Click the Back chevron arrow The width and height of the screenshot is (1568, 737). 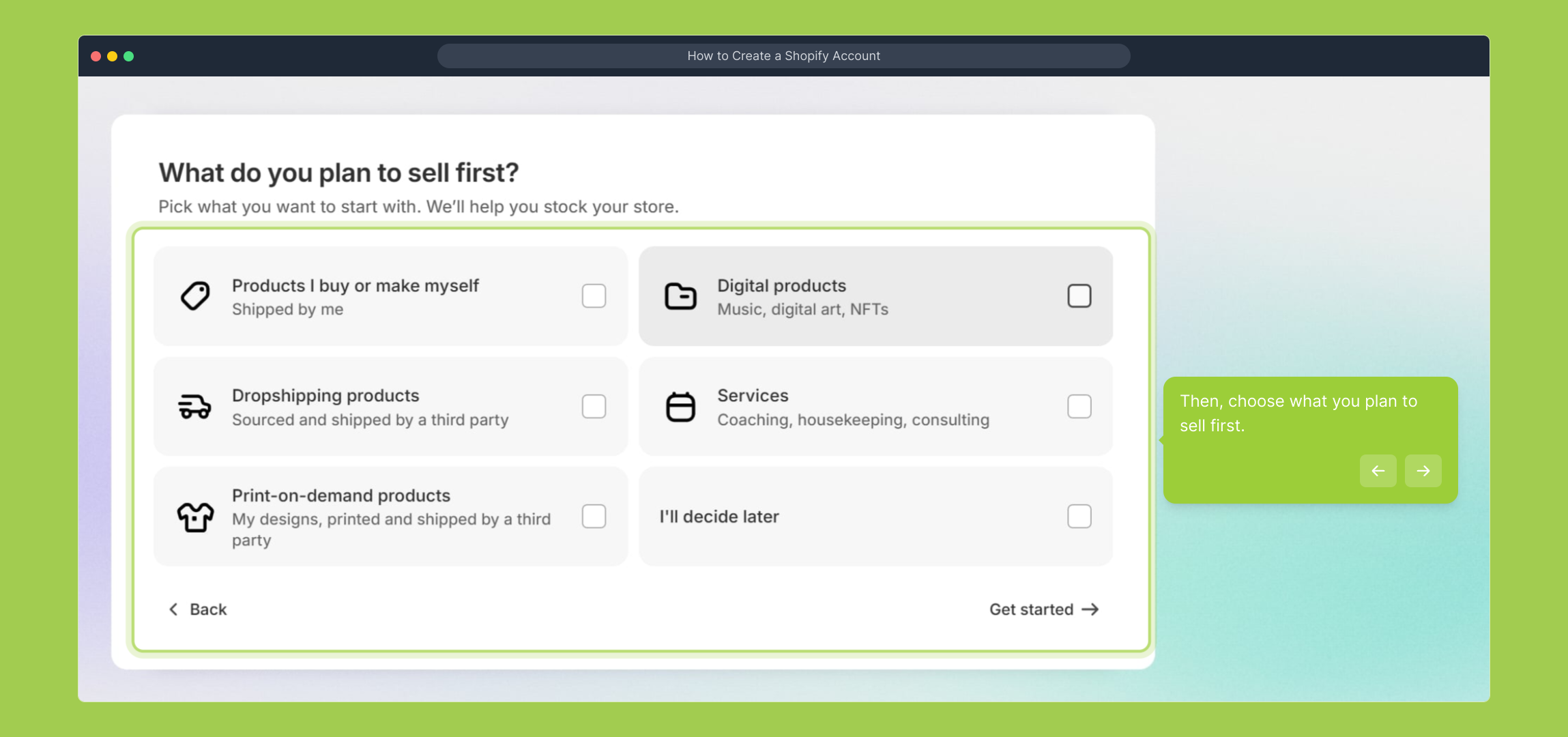pyautogui.click(x=173, y=609)
